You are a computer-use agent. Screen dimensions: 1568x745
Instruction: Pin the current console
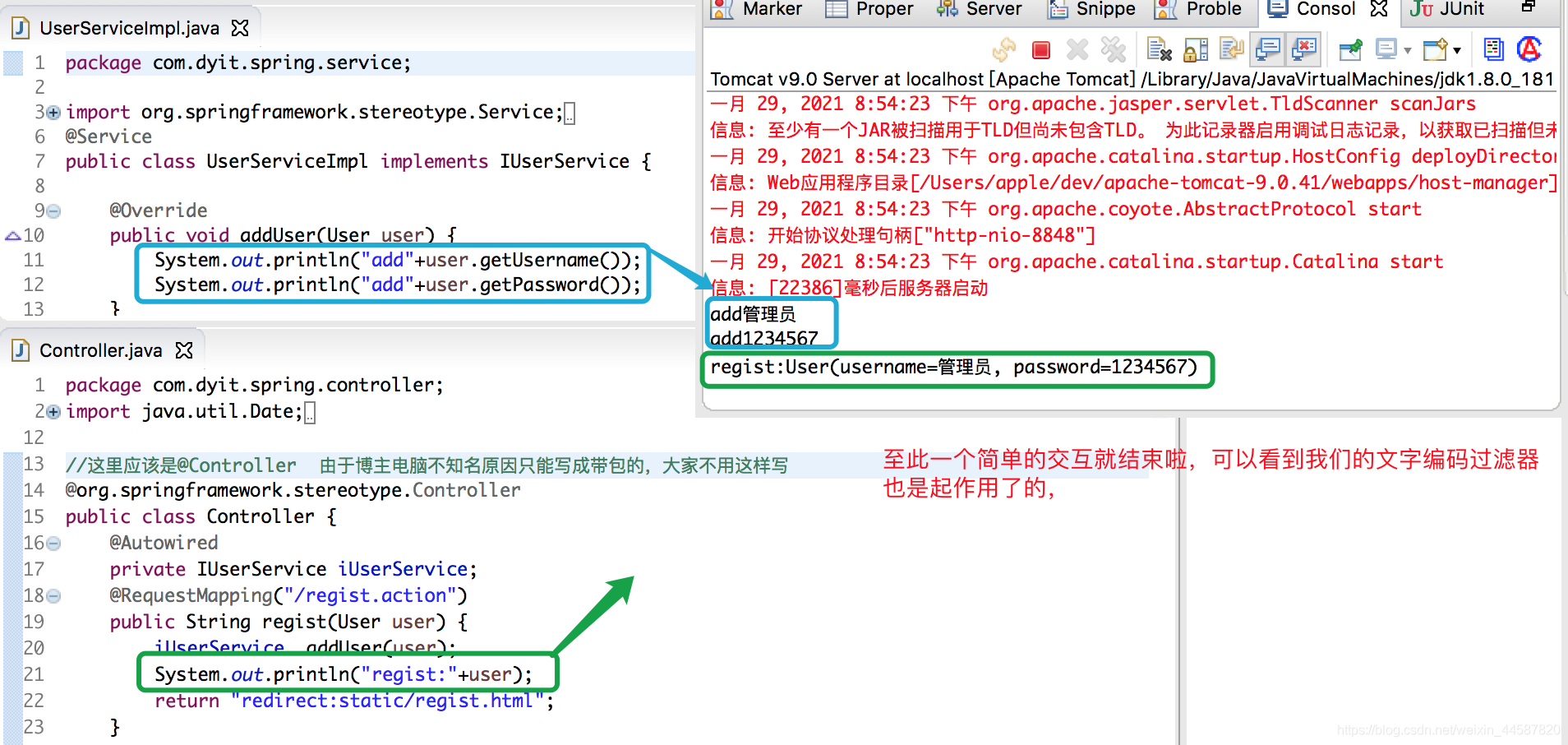[x=1350, y=50]
